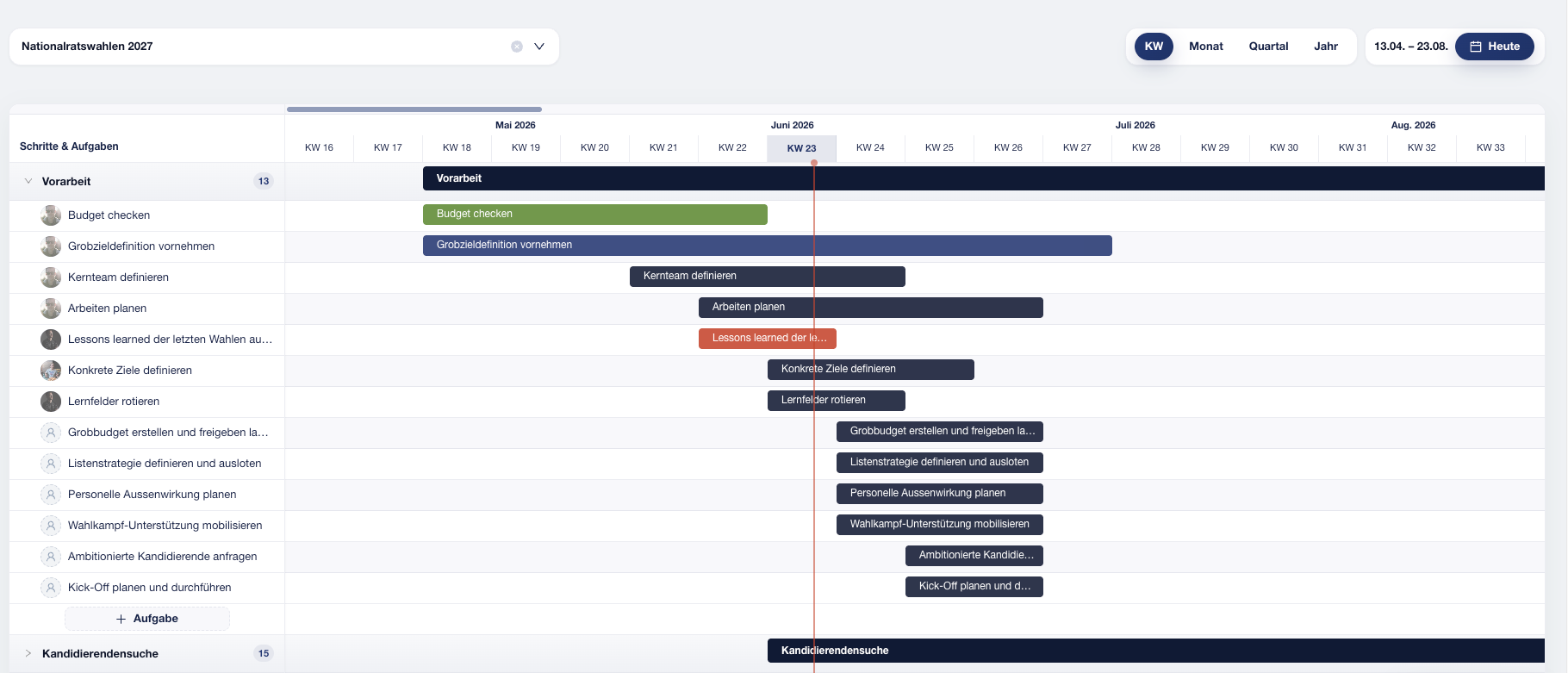Assign a person to Grobbudget erstellen task

tap(51, 433)
